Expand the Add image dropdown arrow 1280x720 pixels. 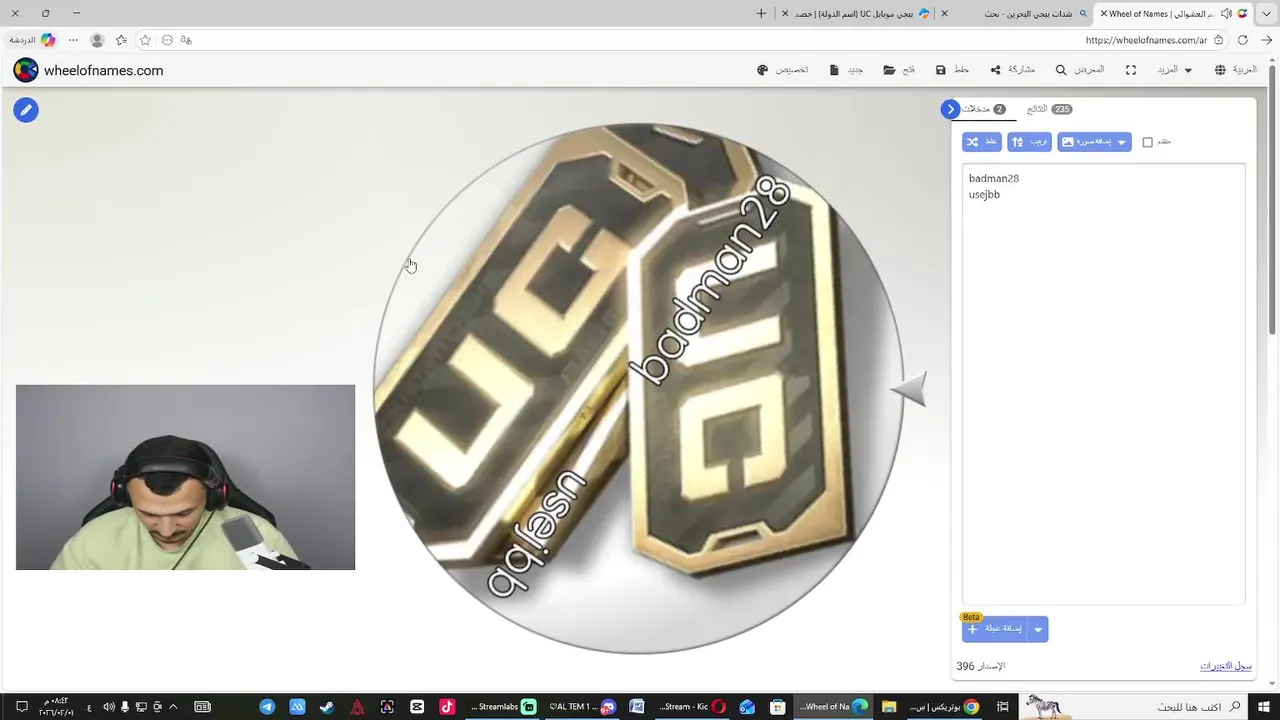[x=1122, y=142]
